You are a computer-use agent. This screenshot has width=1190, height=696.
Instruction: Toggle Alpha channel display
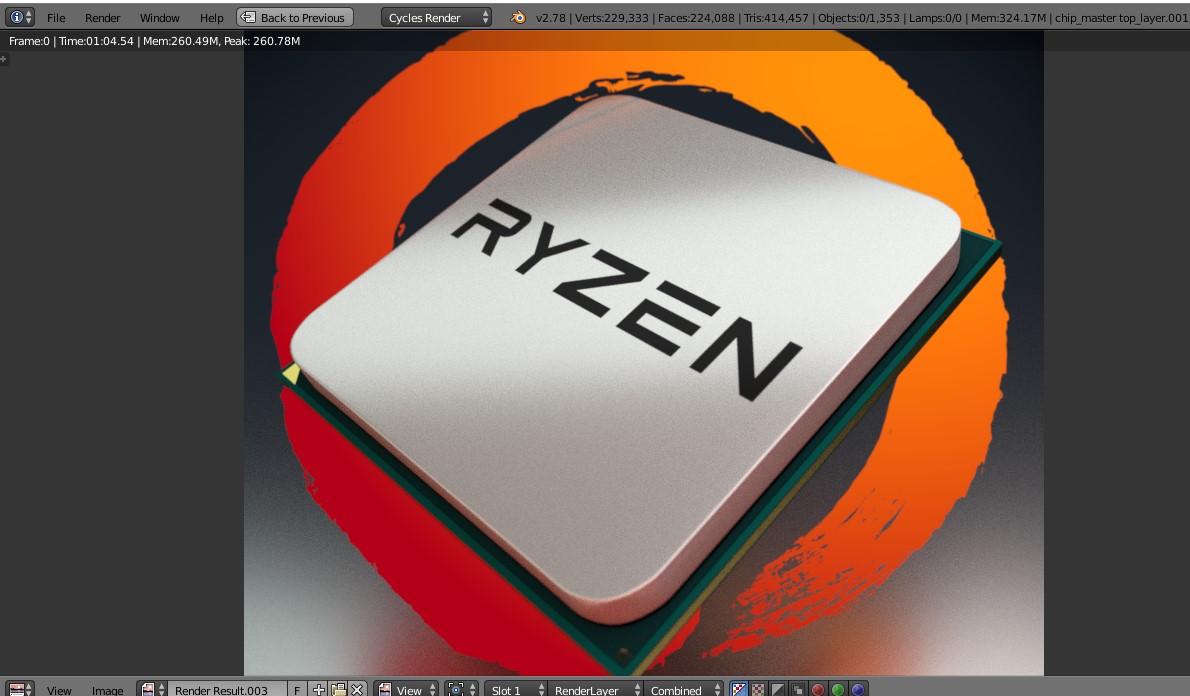click(778, 689)
